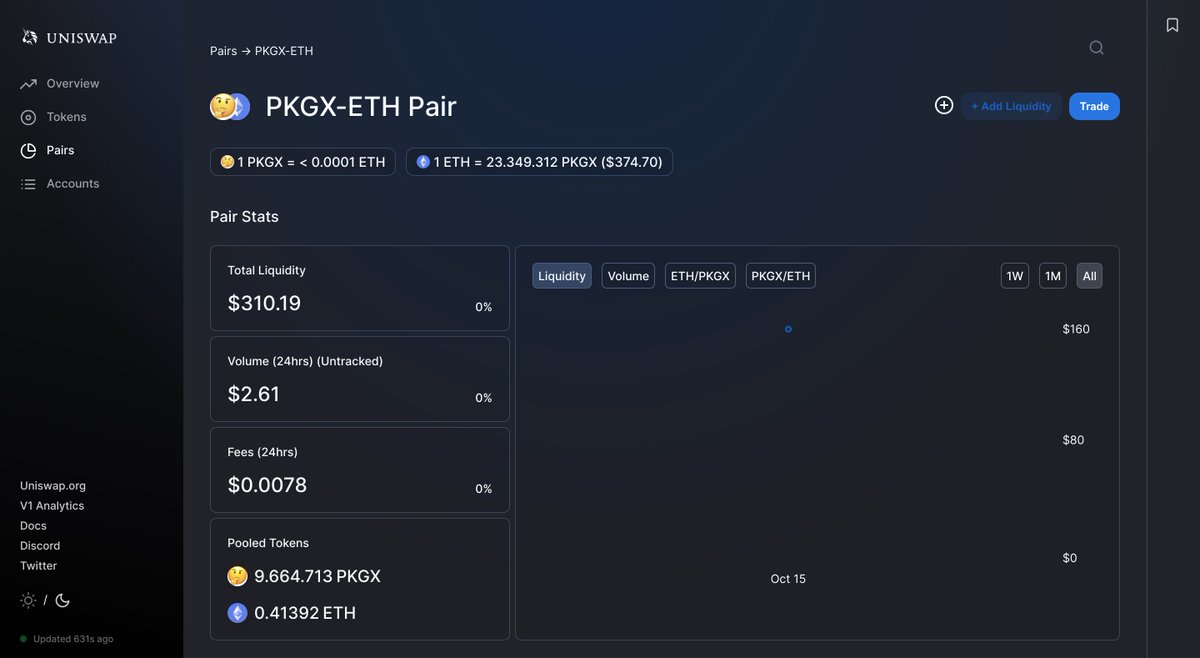Switch to light mode sun icon
The width and height of the screenshot is (1200, 658).
(x=28, y=600)
